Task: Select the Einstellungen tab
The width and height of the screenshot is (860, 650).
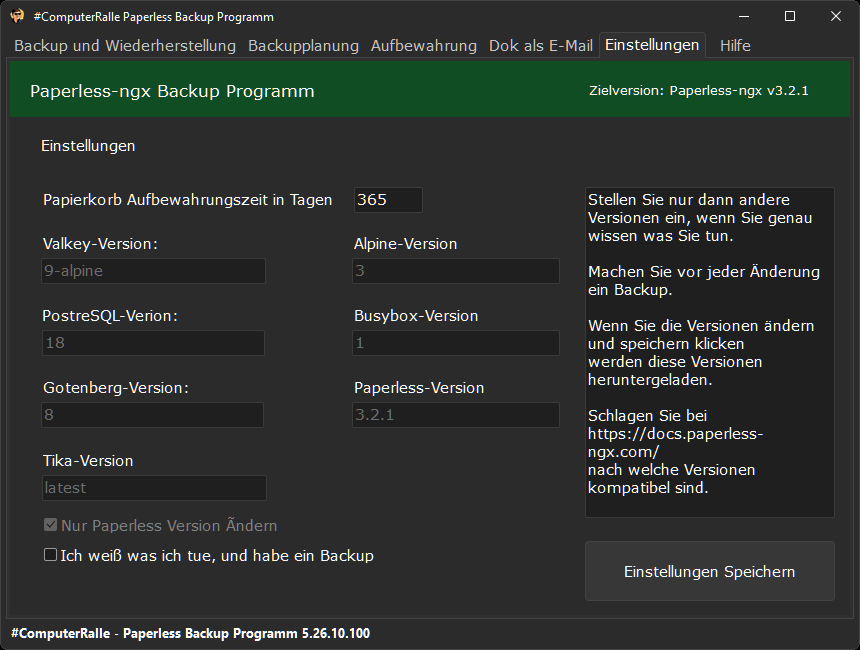Action: tap(652, 45)
